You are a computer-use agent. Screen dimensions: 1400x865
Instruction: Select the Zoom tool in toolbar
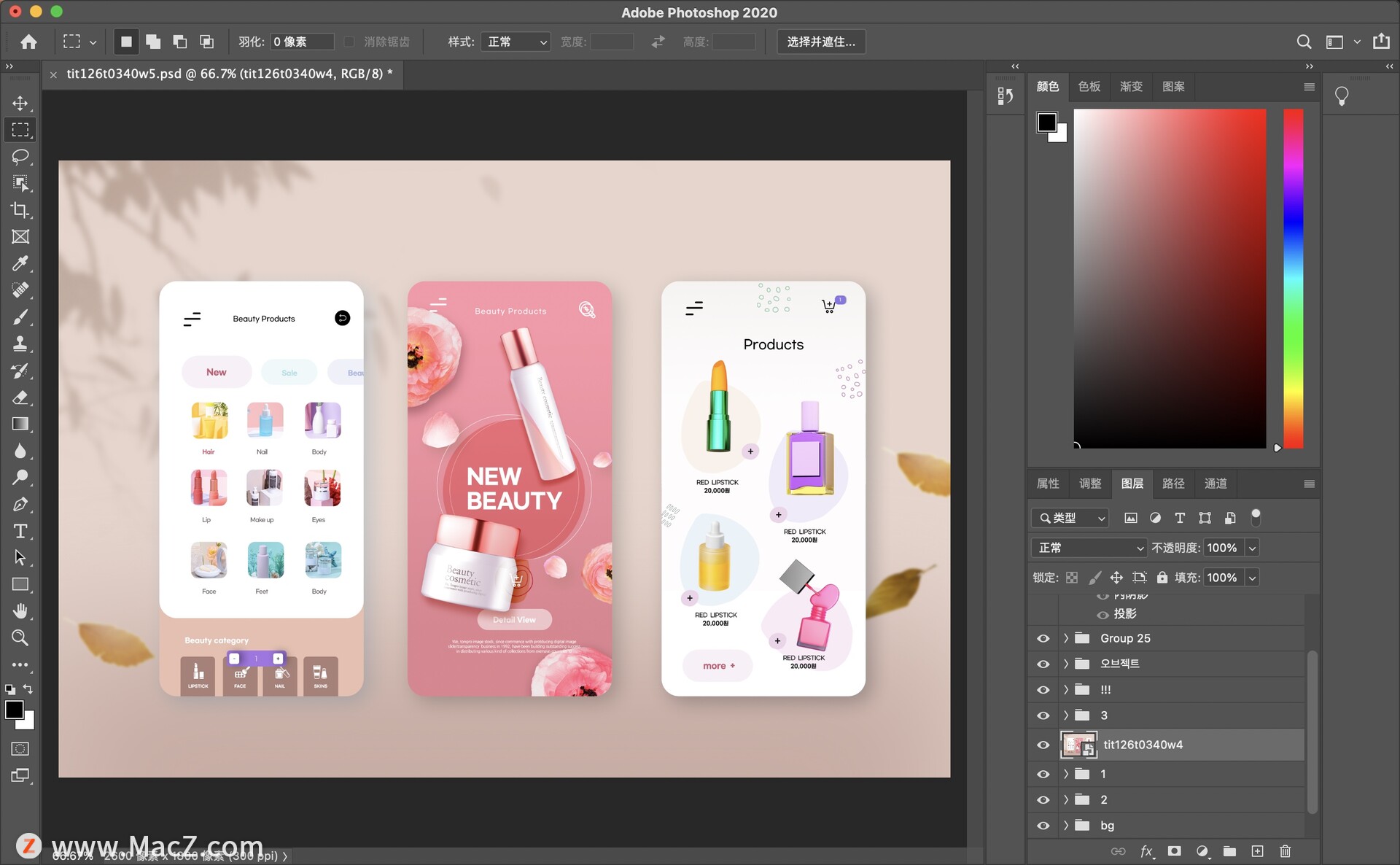click(x=20, y=637)
